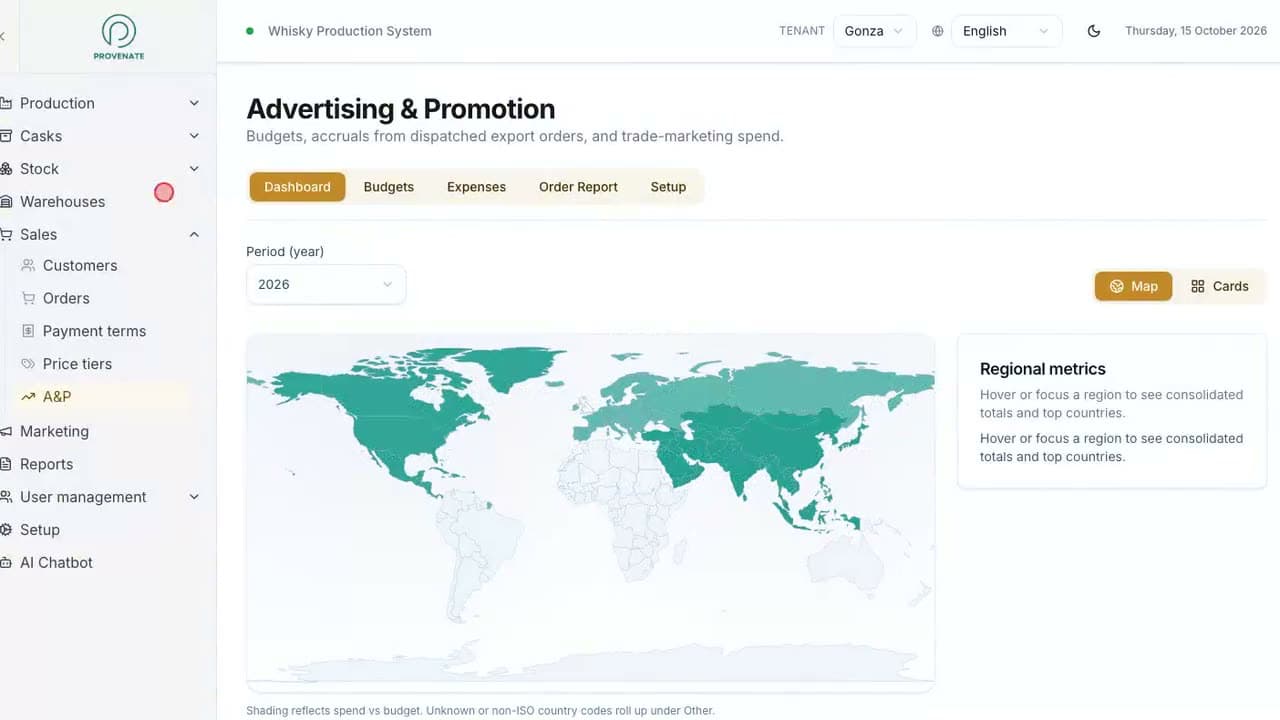
Task: Click the Cards grid icon
Action: 1198,286
